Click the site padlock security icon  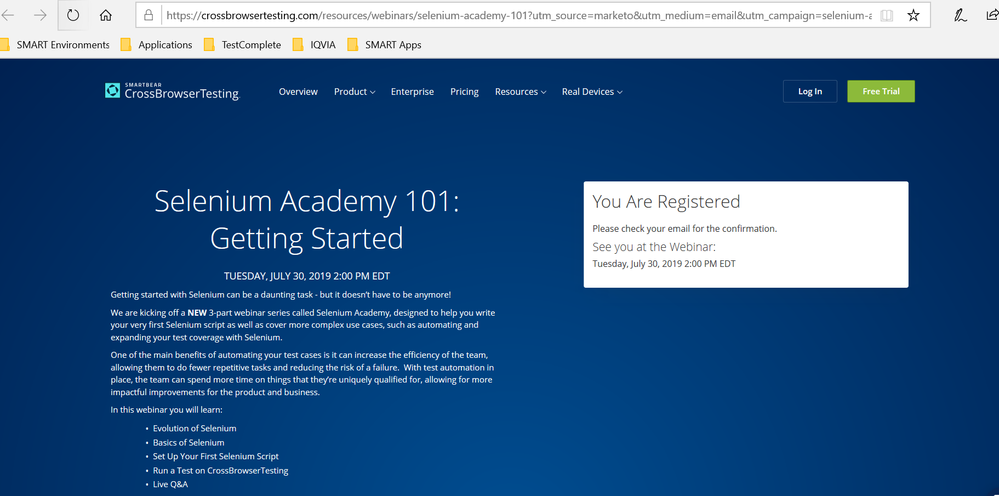[148, 16]
